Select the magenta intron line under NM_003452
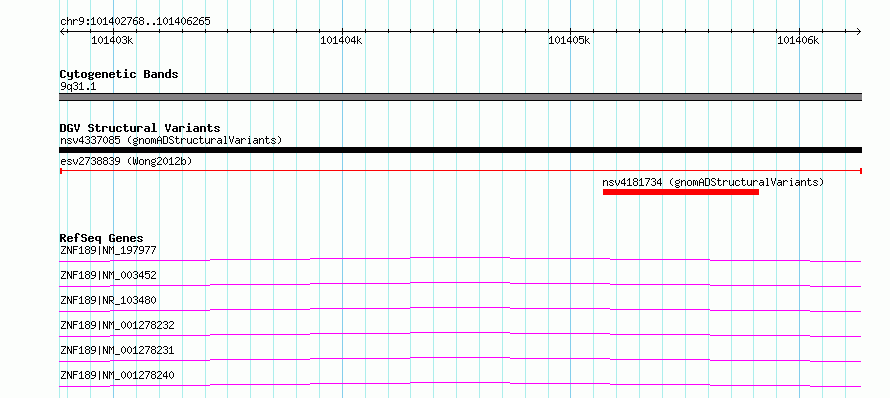This screenshot has height=398, width=890. click(x=460, y=284)
